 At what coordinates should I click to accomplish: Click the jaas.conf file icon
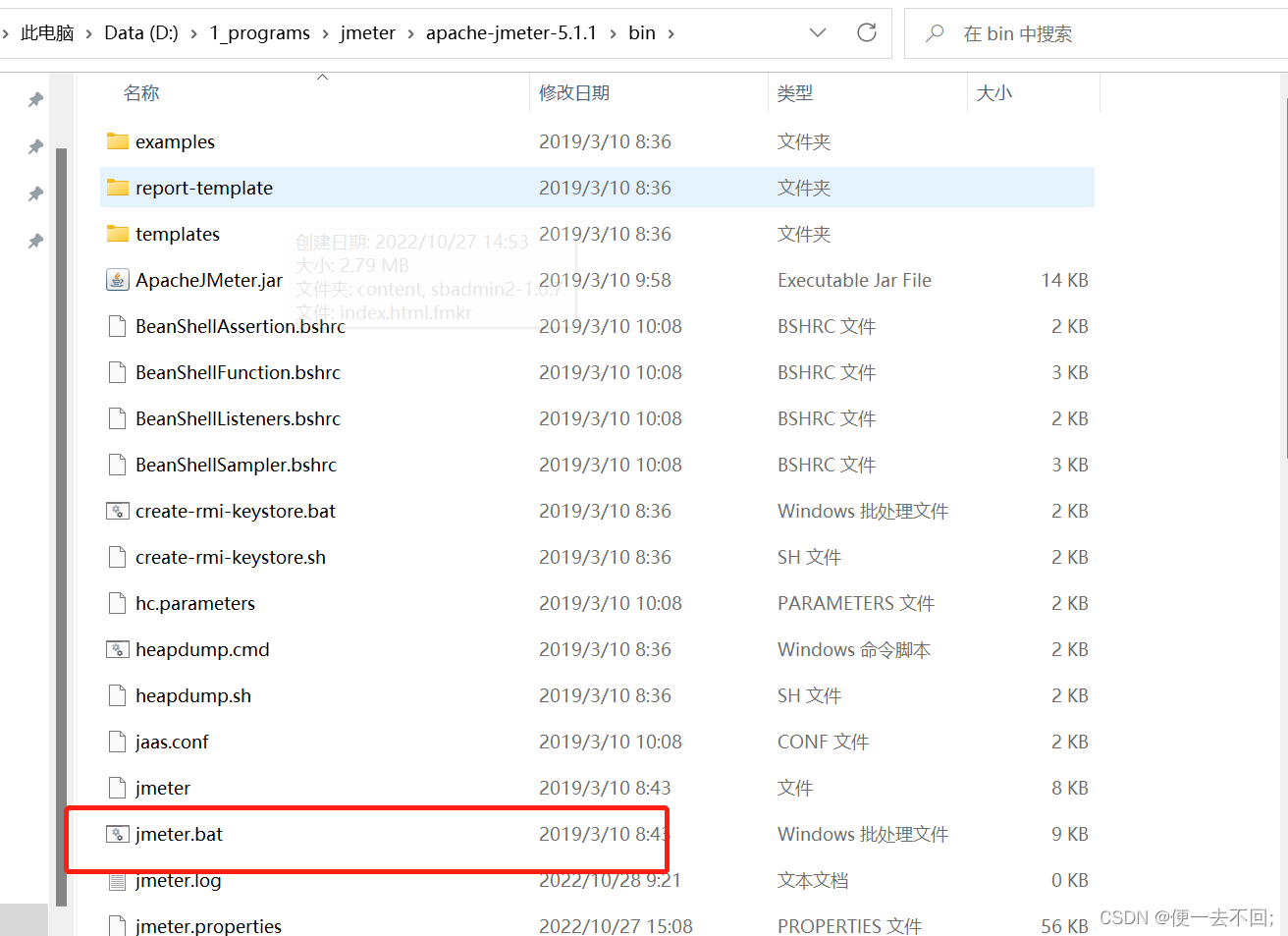[x=118, y=742]
